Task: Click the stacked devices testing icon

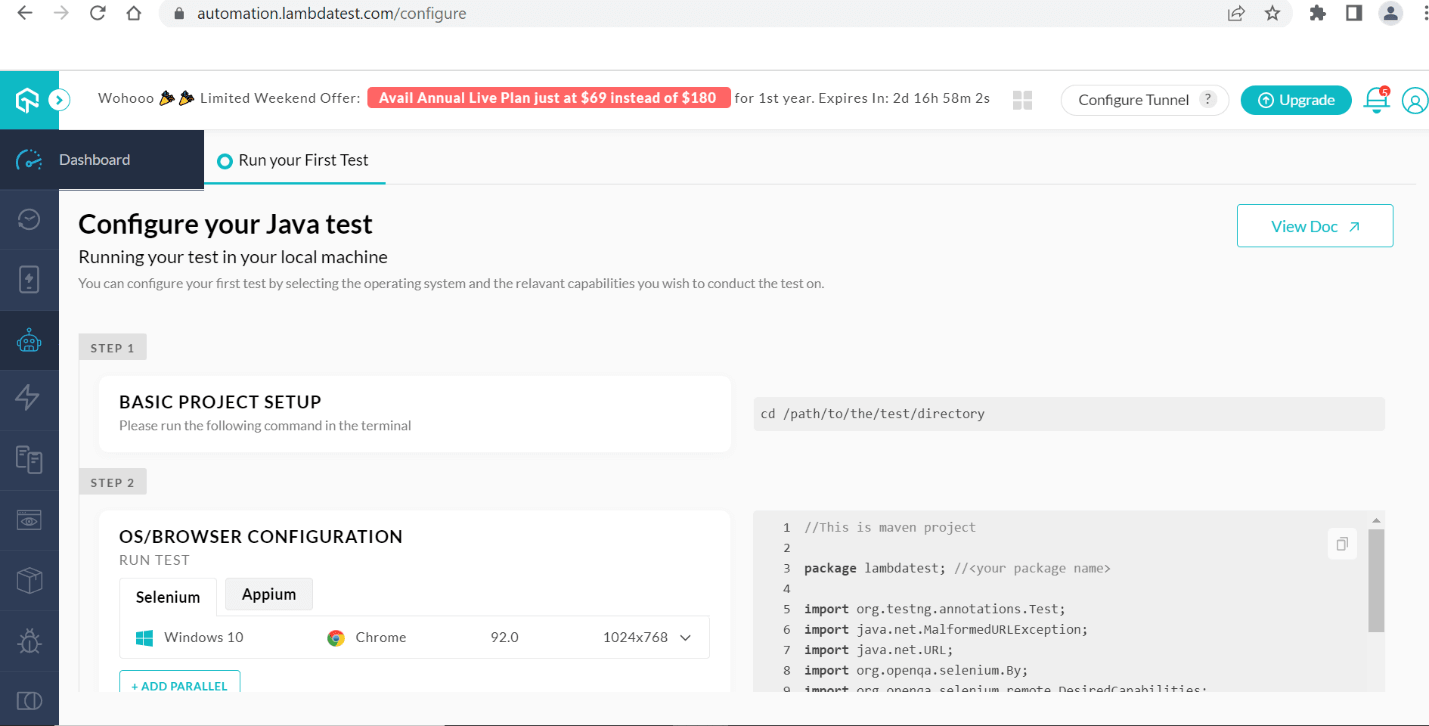Action: (x=28, y=459)
